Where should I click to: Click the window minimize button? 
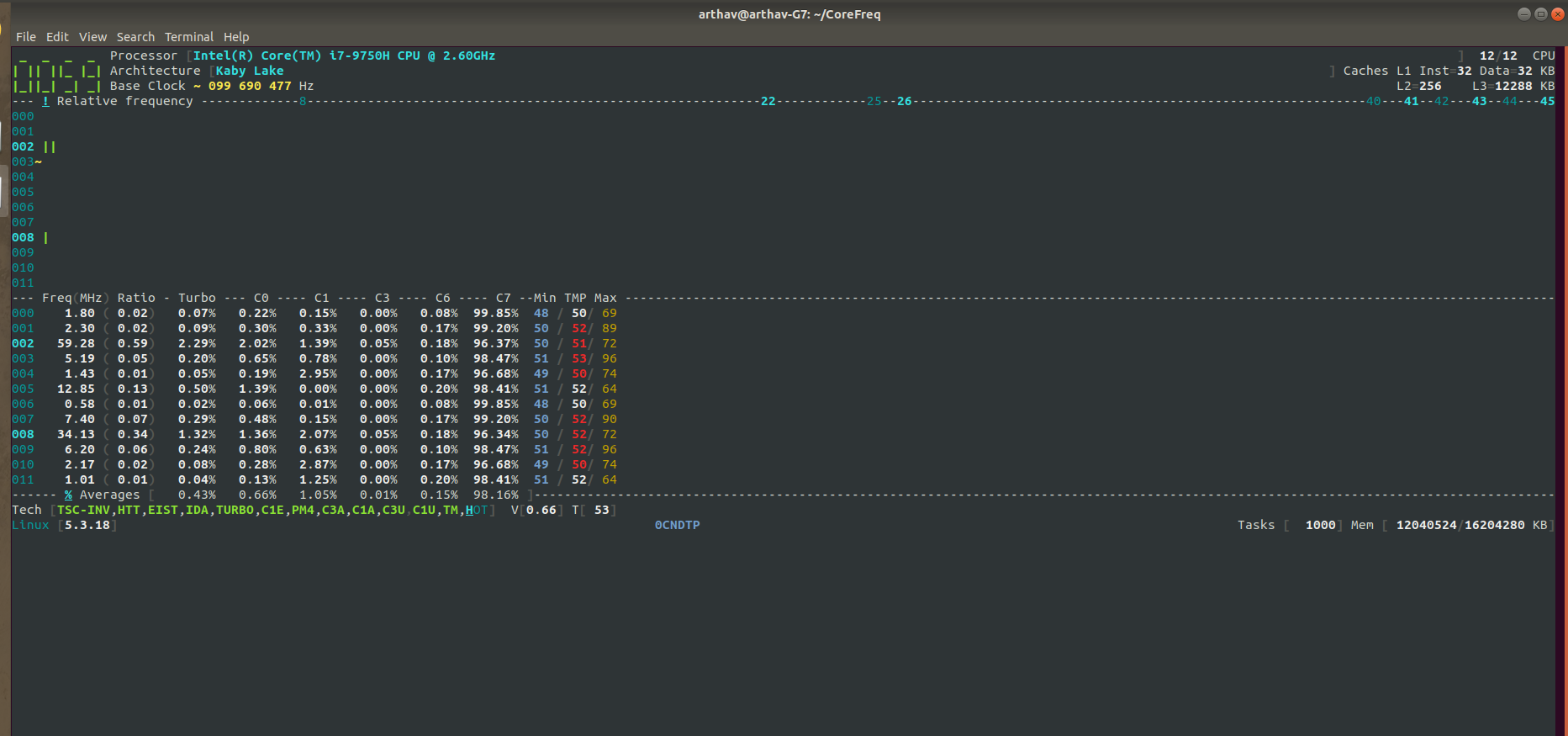(1524, 13)
